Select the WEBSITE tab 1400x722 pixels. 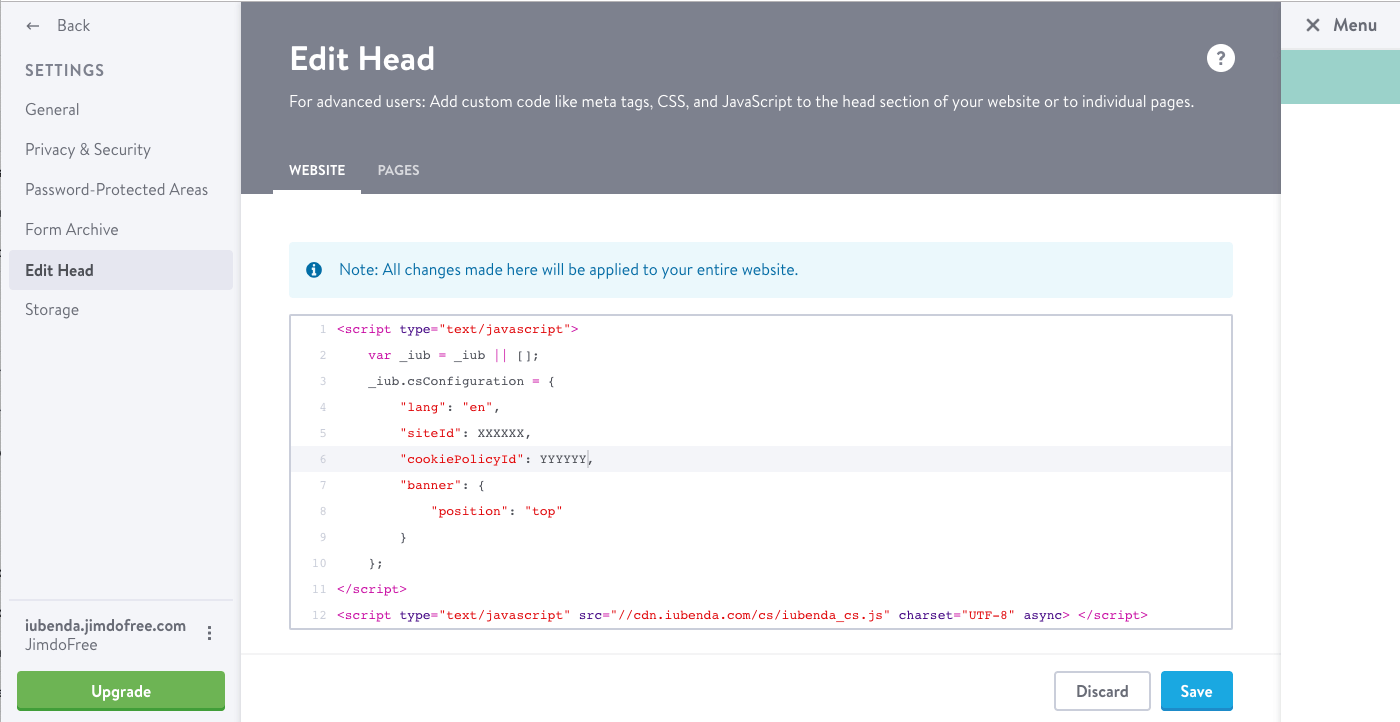317,170
